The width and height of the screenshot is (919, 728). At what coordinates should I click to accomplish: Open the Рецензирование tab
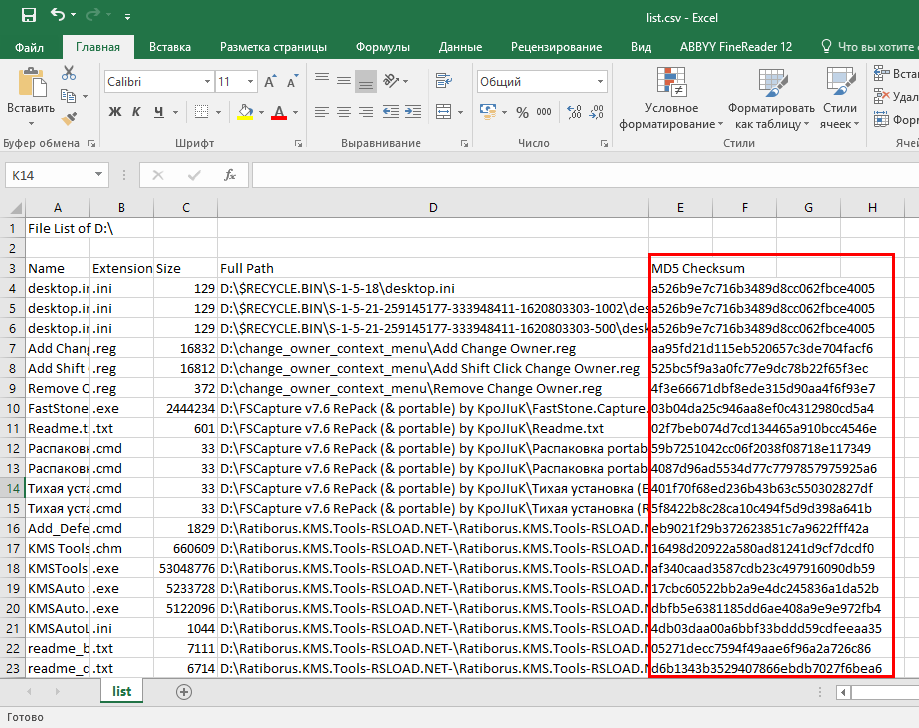tap(556, 47)
